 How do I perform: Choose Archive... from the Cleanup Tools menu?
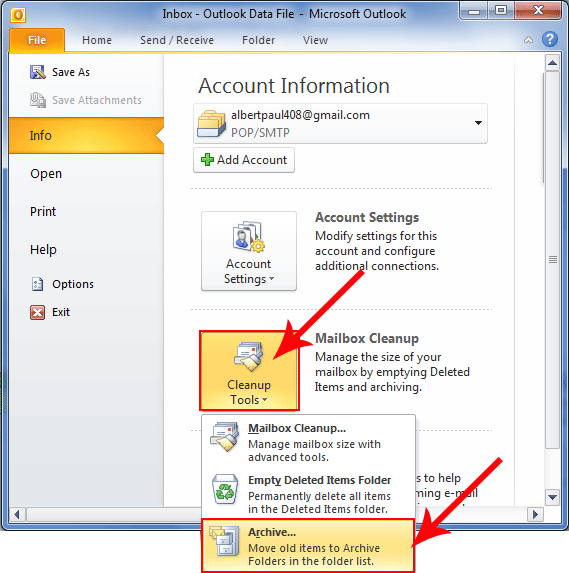[308, 546]
